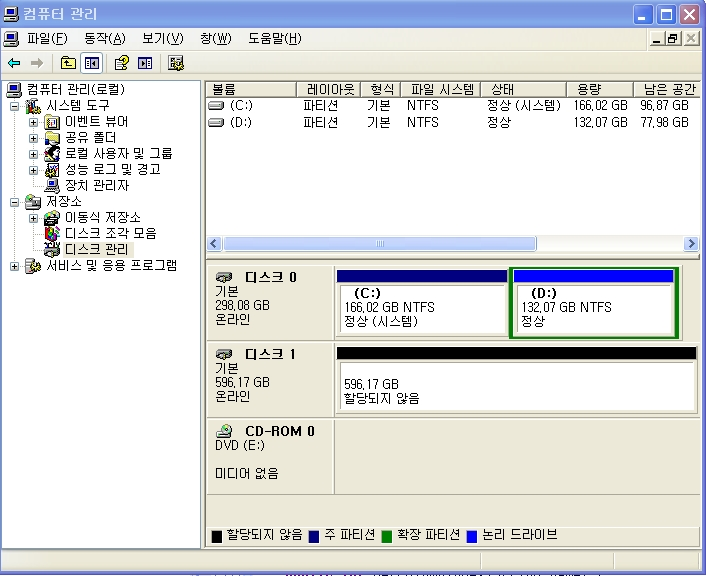Expand the 로컬 사용자 및 그룹 node

point(33,154)
